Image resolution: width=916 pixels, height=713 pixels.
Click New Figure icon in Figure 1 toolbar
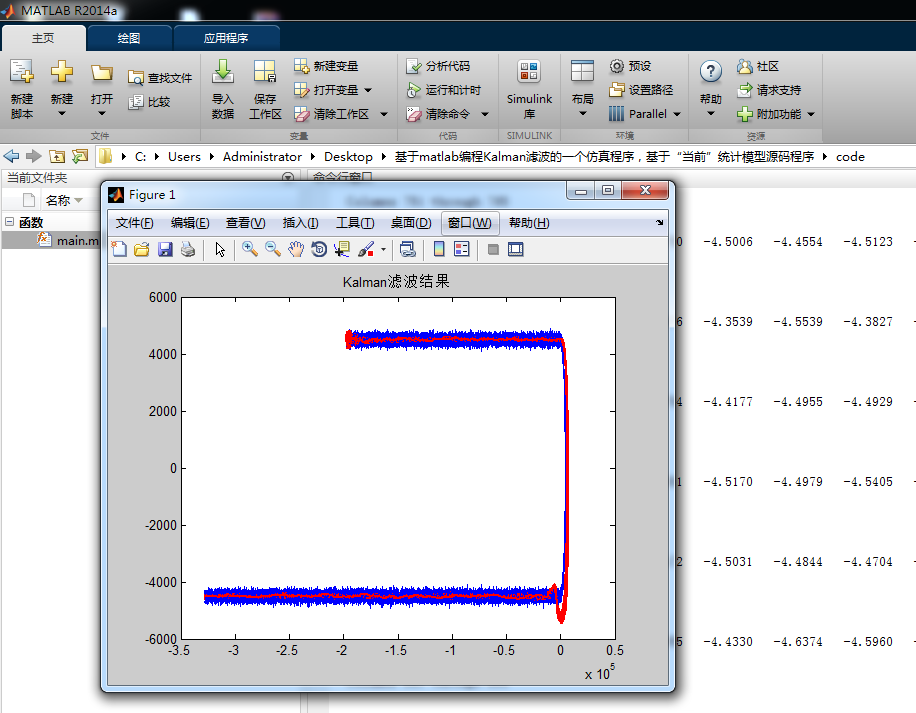[119, 250]
